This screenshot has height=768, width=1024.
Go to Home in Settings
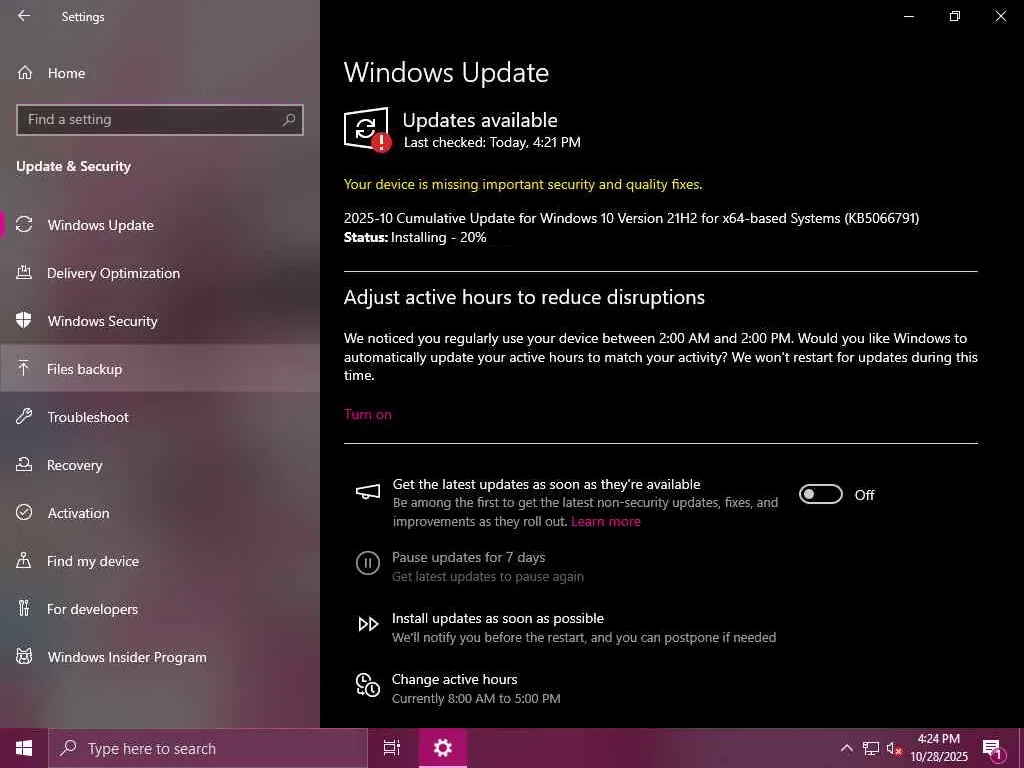(x=66, y=73)
